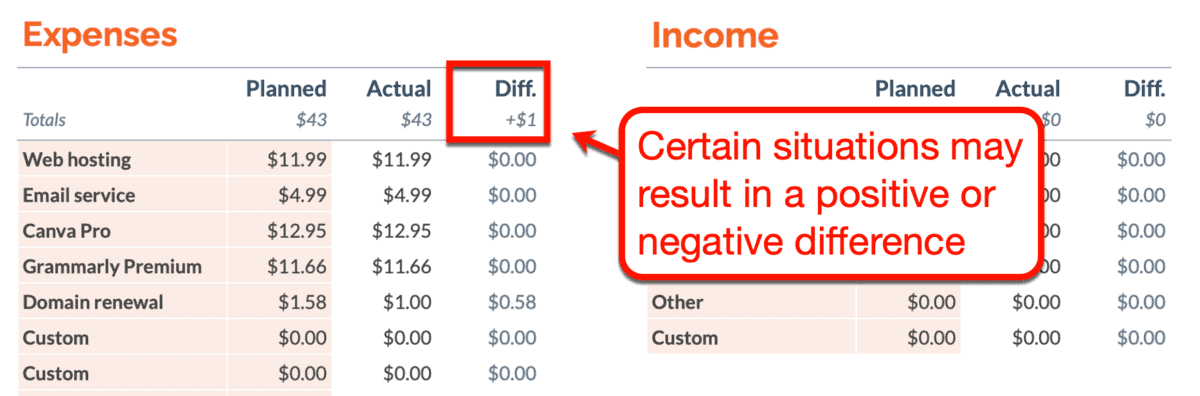Select the Web hosting expense label cell
The height and width of the screenshot is (396, 1200).
tap(123, 160)
